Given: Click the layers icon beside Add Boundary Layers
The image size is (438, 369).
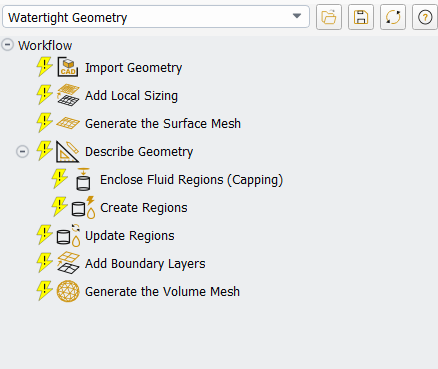Looking at the screenshot, I should 68,263.
